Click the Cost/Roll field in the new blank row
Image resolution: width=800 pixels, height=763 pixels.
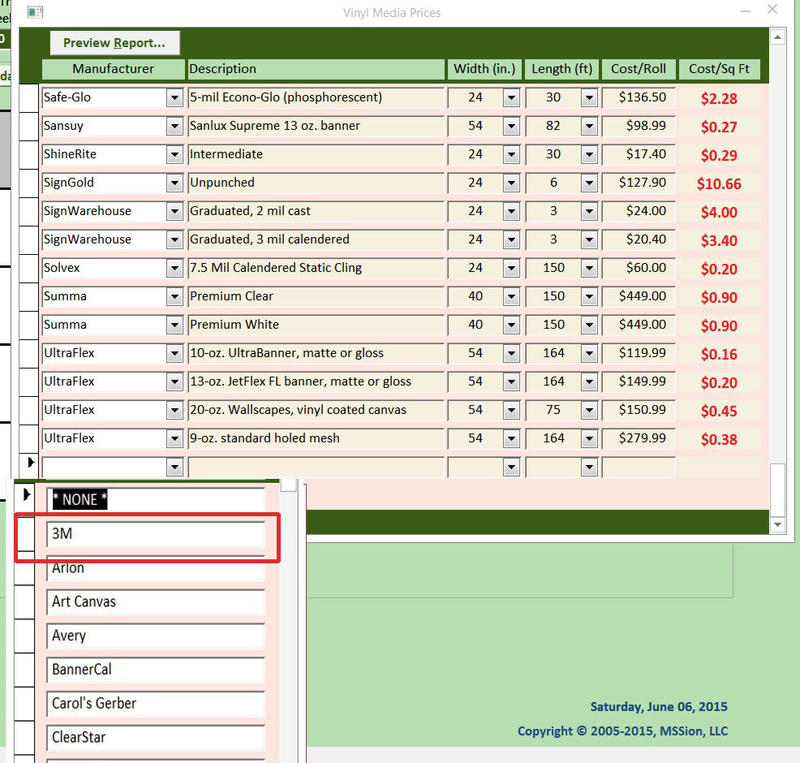point(639,466)
